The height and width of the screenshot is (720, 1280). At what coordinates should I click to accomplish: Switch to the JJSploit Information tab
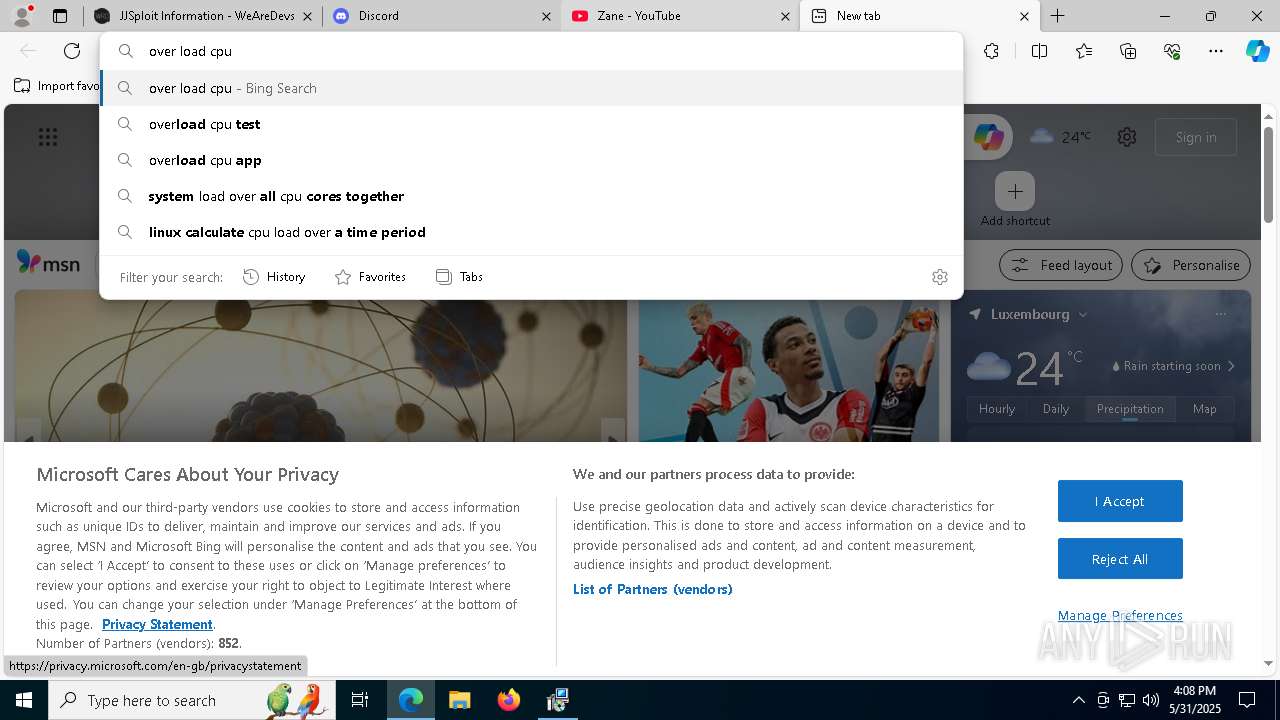tap(204, 16)
